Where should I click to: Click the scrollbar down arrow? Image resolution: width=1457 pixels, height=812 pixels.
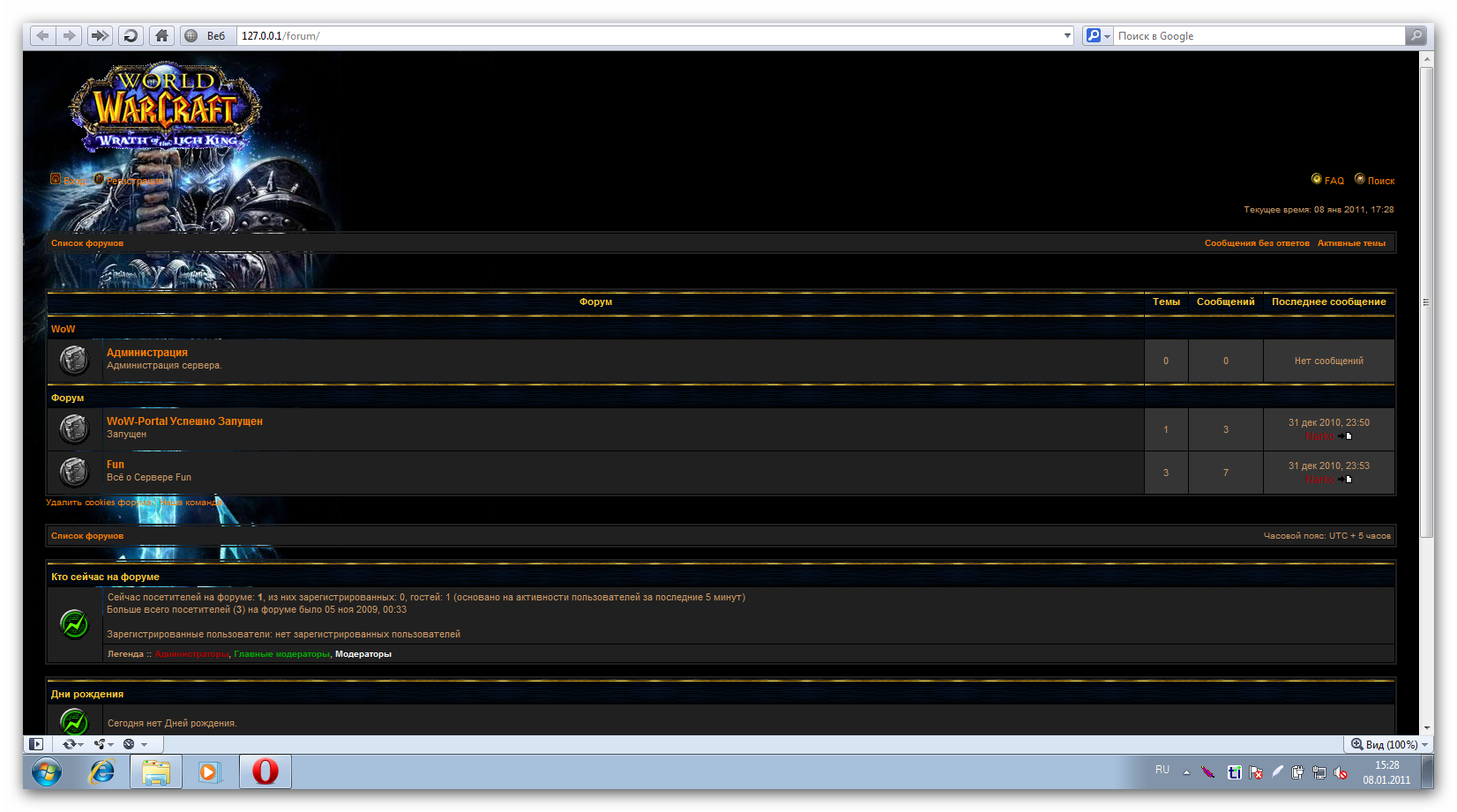coord(1426,728)
